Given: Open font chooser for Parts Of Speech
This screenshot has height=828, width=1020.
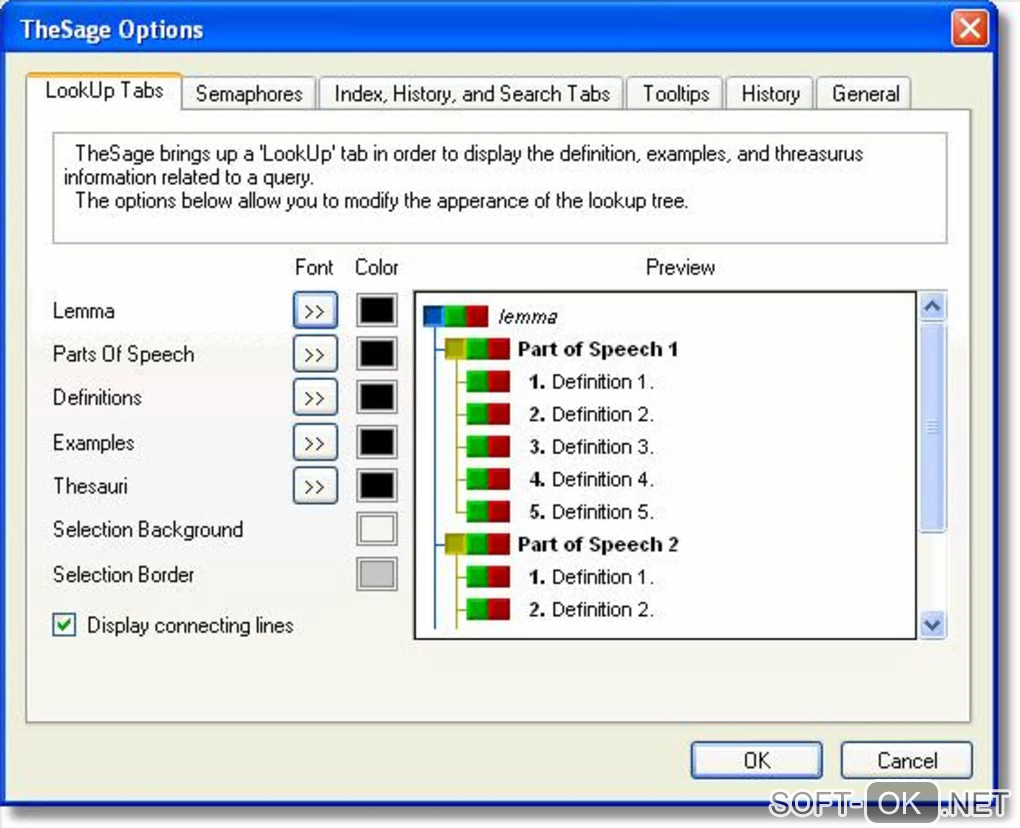Looking at the screenshot, I should 315,354.
